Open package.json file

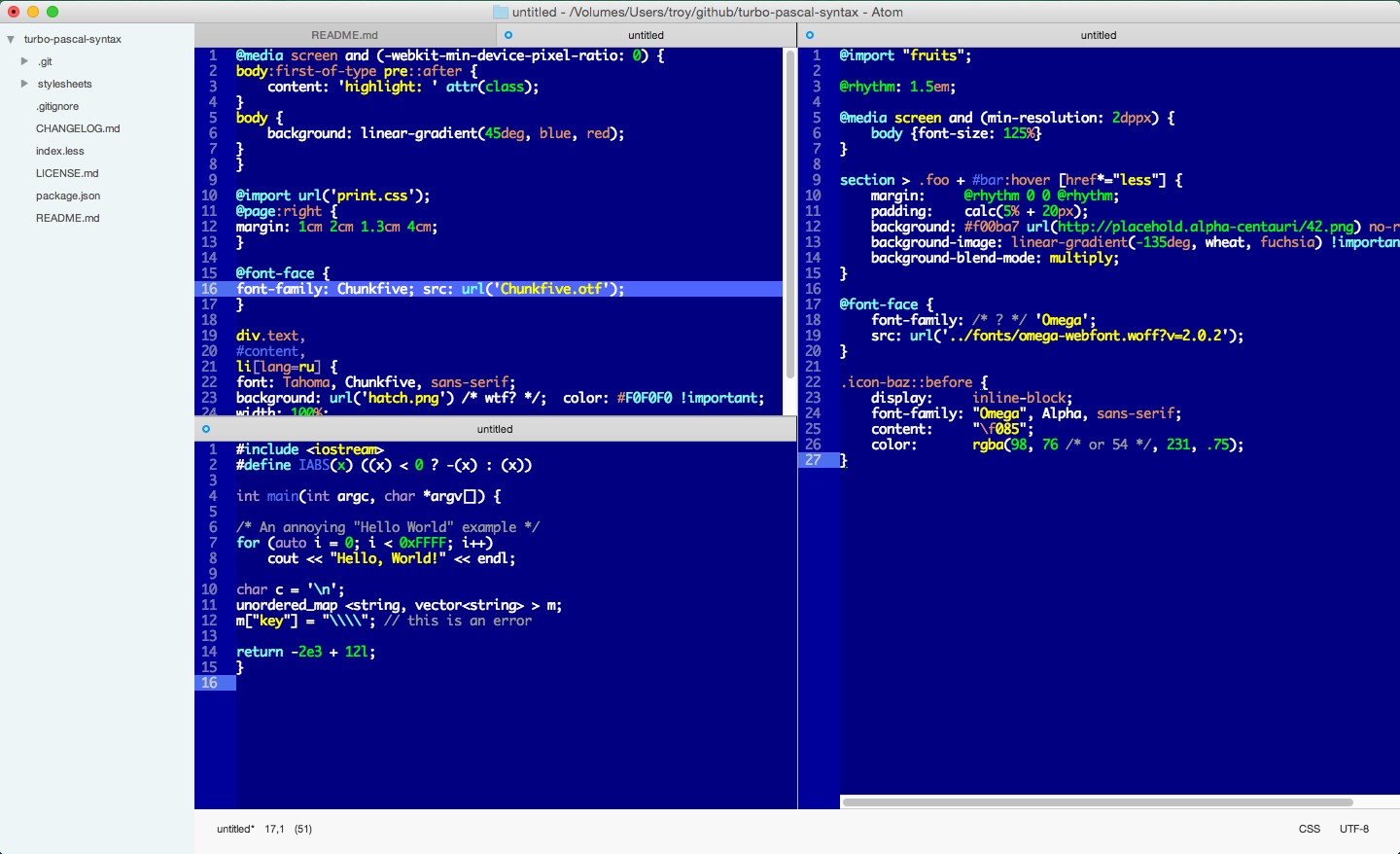pos(68,196)
